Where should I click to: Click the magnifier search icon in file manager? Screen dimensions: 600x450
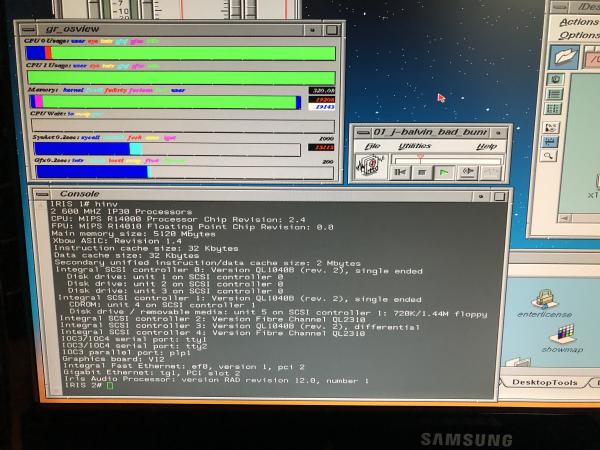pyautogui.click(x=549, y=156)
